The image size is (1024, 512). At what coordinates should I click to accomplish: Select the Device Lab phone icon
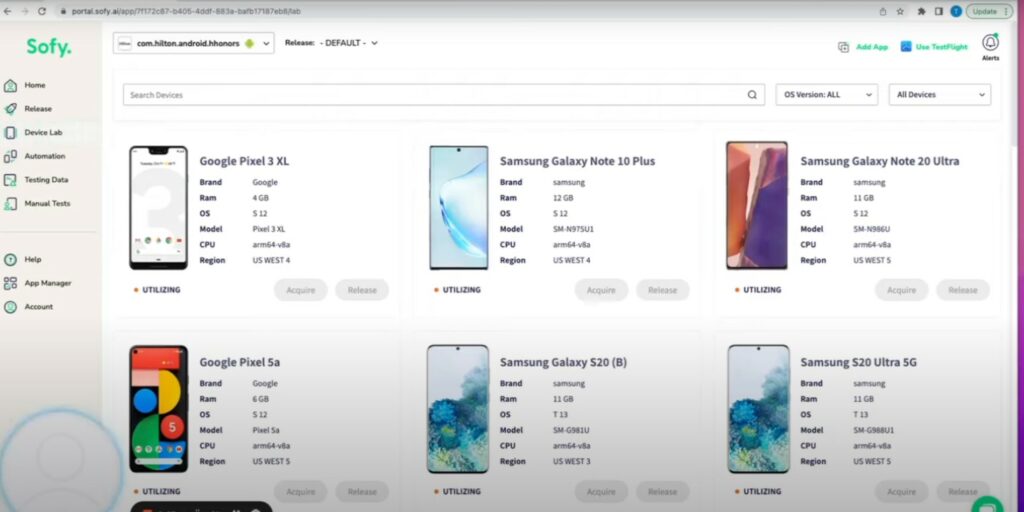point(10,133)
